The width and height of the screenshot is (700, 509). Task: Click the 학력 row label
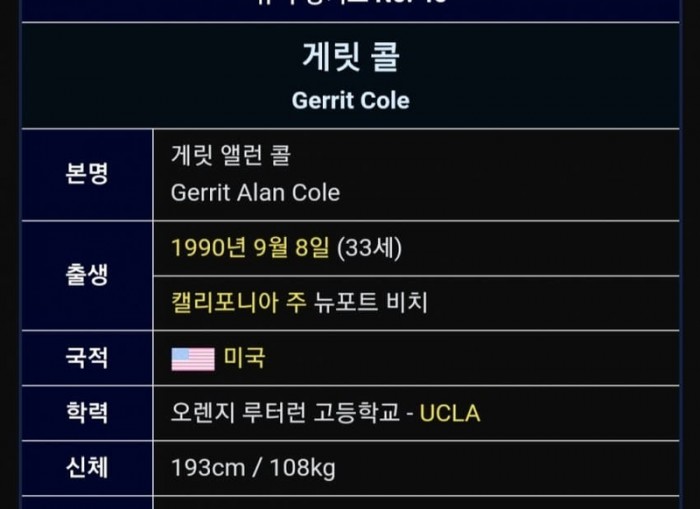click(87, 413)
